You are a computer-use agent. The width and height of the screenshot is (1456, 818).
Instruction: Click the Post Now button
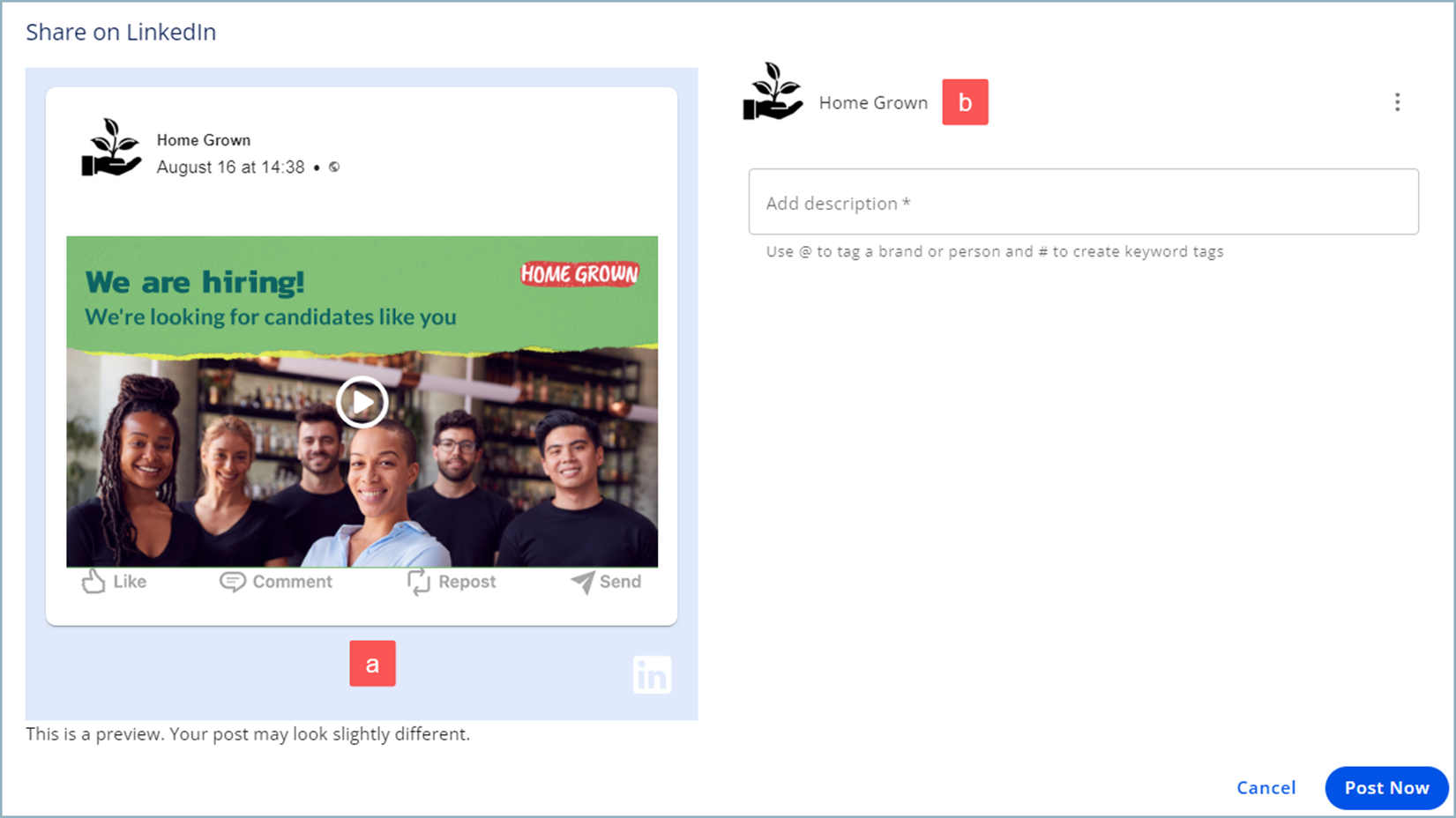tap(1386, 787)
